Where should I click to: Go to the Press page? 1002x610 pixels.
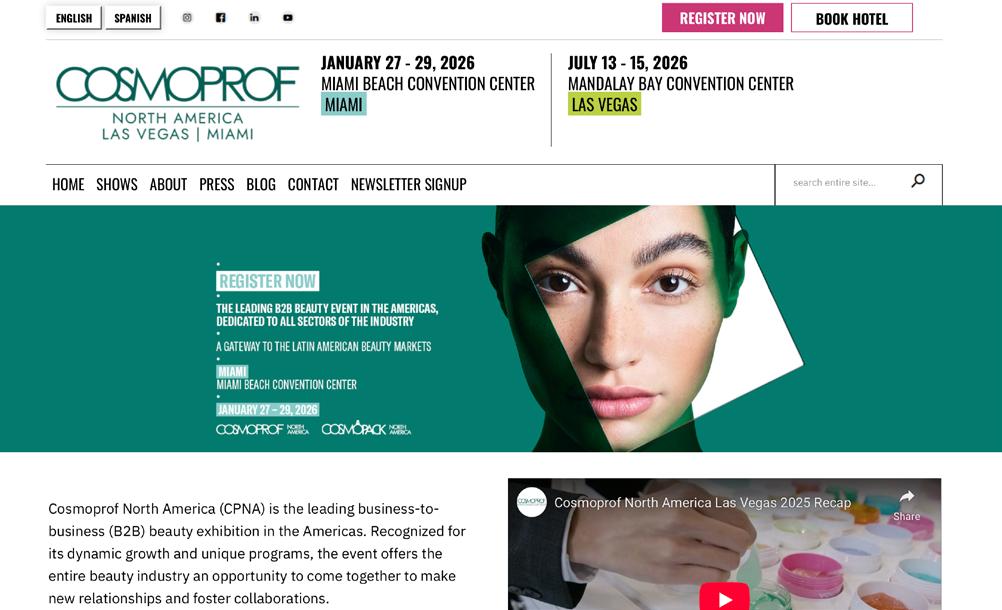pos(217,185)
